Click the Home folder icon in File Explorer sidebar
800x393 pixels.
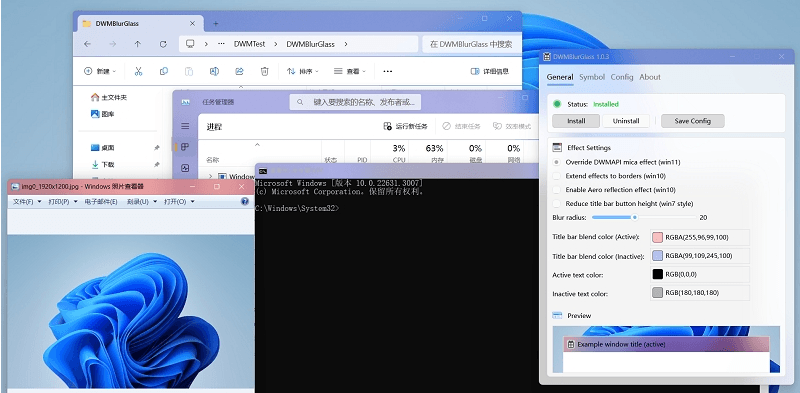tap(94, 97)
